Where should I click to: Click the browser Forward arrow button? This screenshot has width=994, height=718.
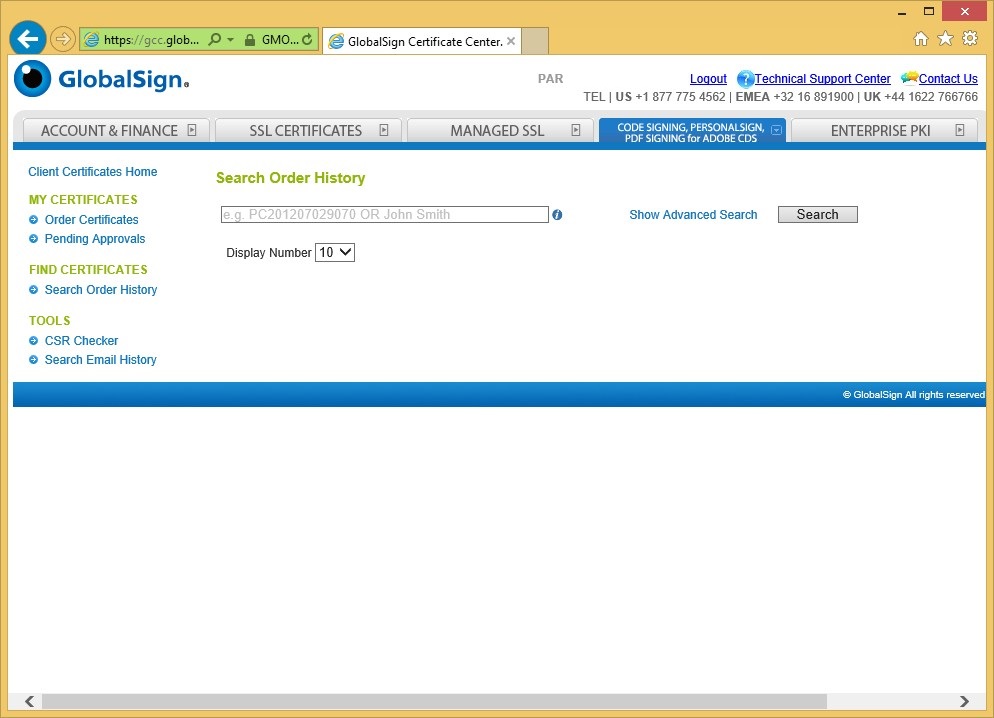click(62, 39)
